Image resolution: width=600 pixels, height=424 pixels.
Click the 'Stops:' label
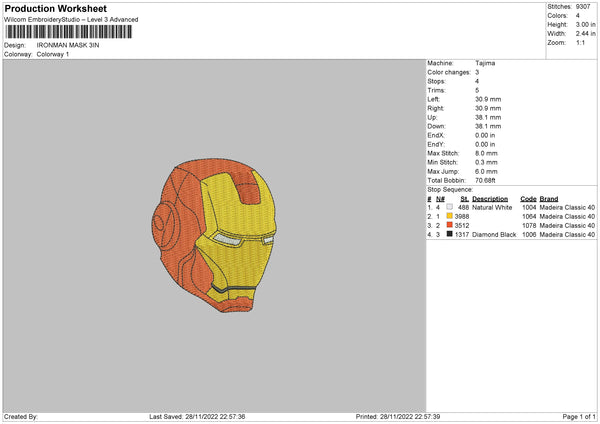[437, 81]
